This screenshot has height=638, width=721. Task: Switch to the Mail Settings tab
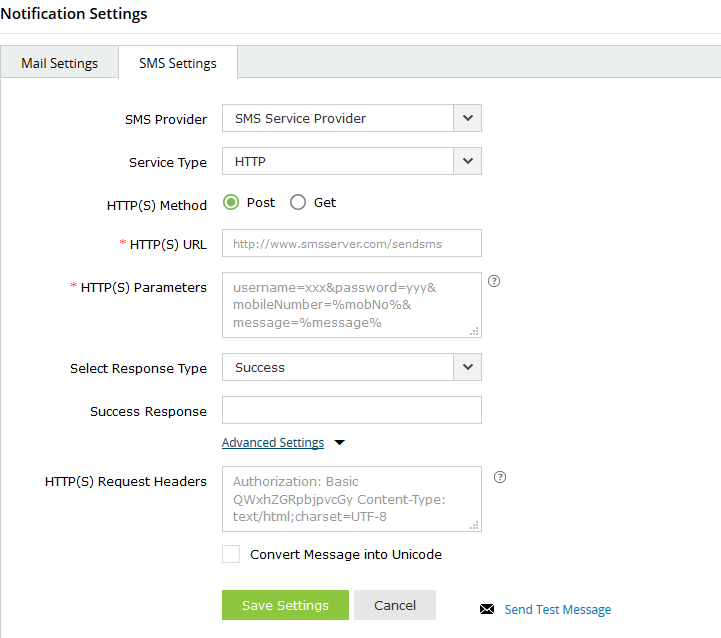click(60, 63)
